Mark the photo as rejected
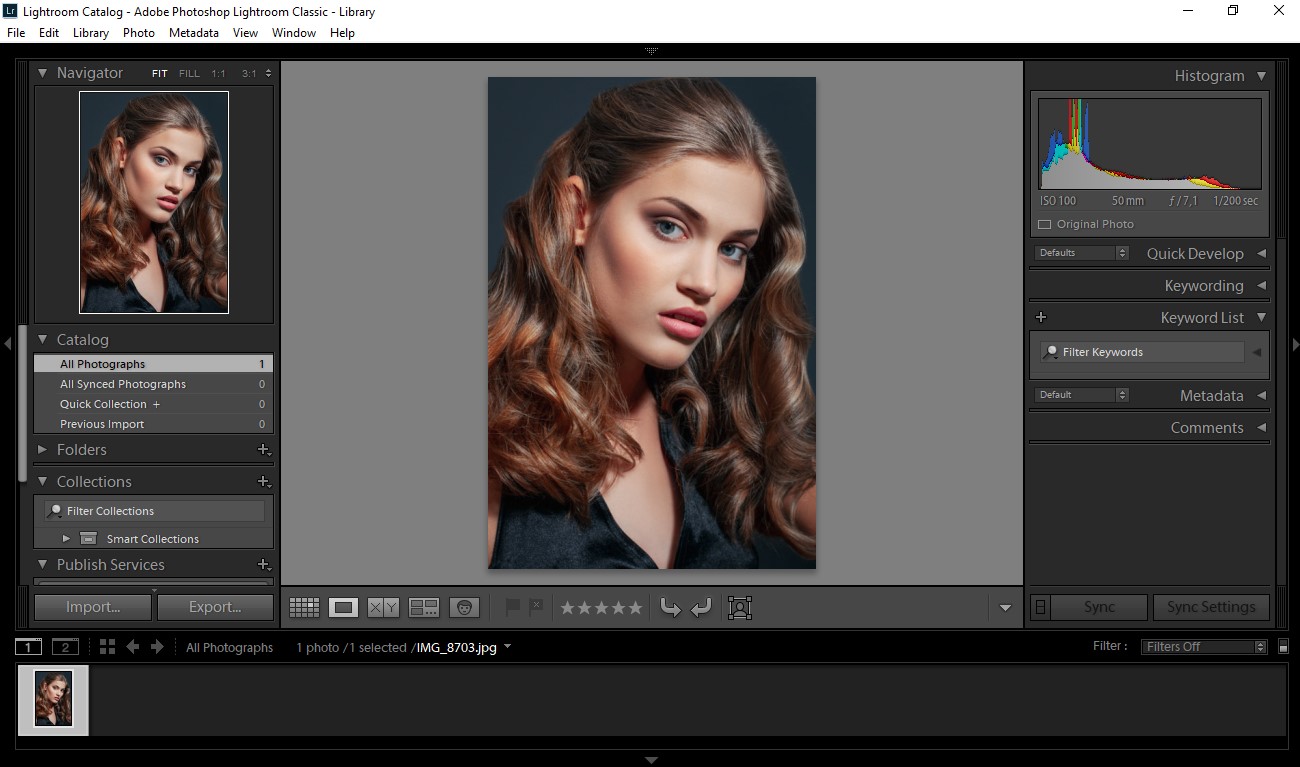This screenshot has height=767, width=1300. [536, 605]
